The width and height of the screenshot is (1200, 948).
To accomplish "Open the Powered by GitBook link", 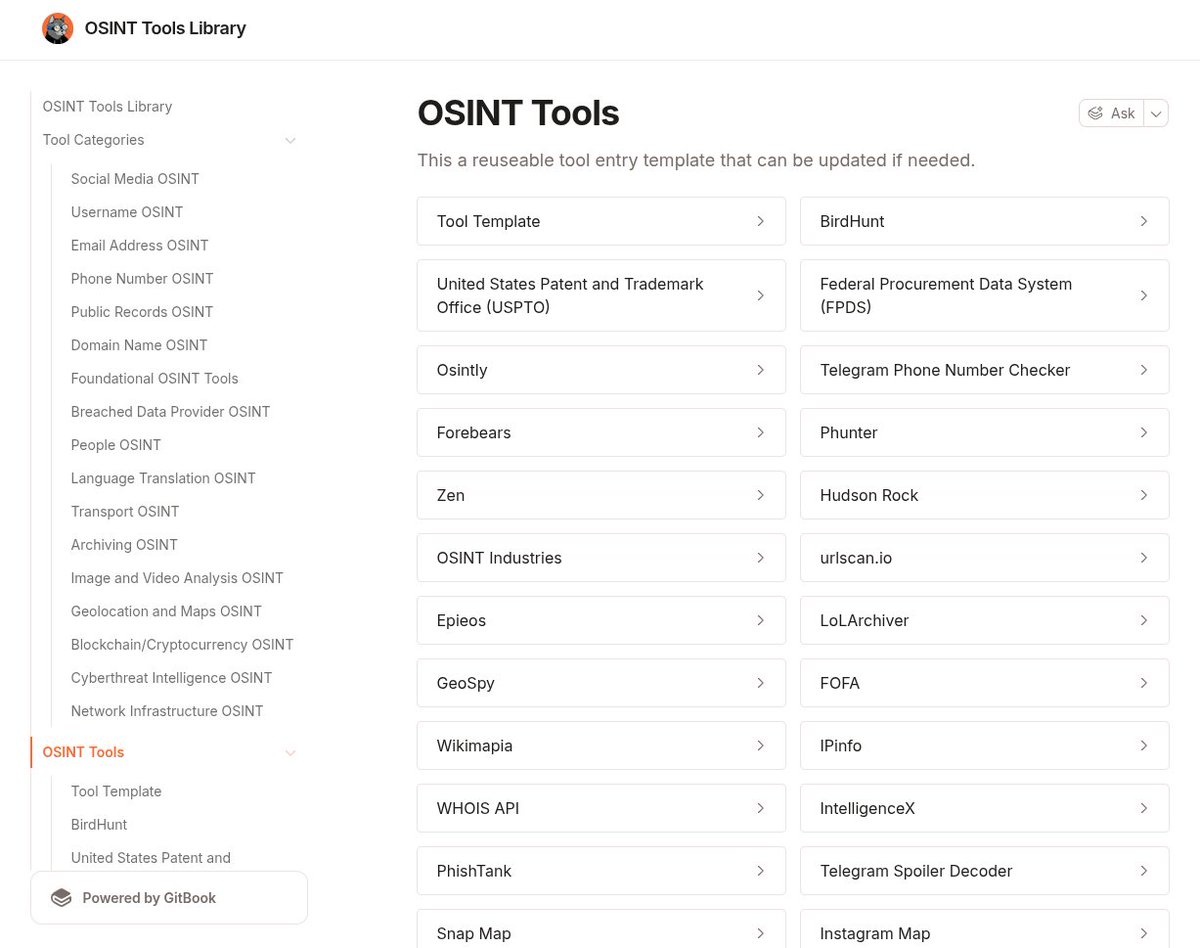I will pos(169,898).
